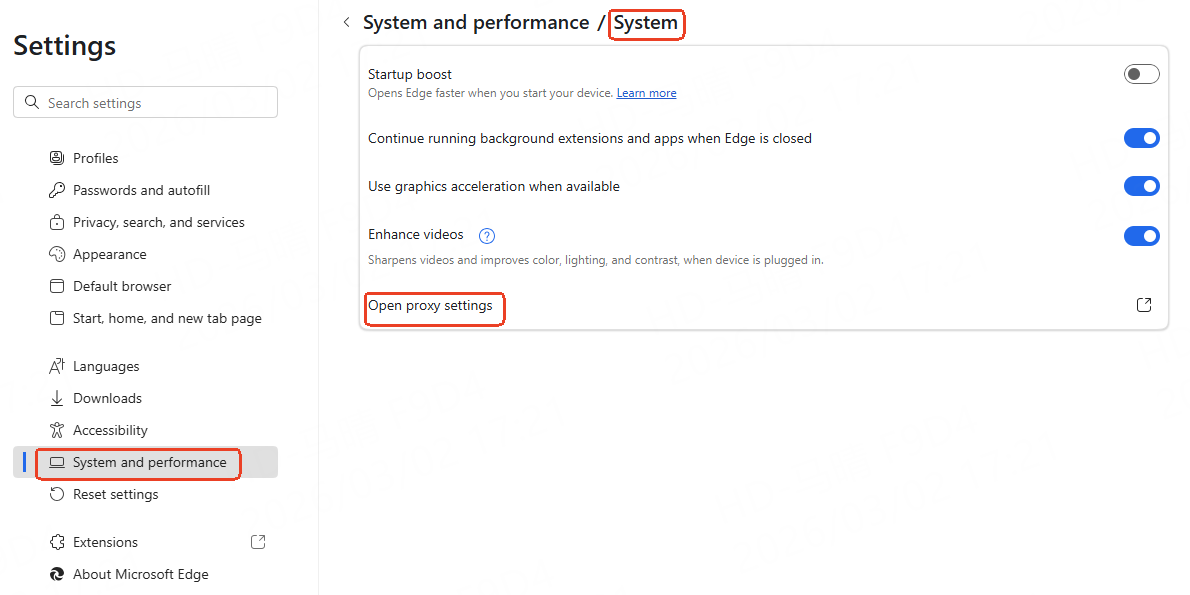The image size is (1190, 595).
Task: Click the Accessibility figure icon
Action: click(x=56, y=430)
